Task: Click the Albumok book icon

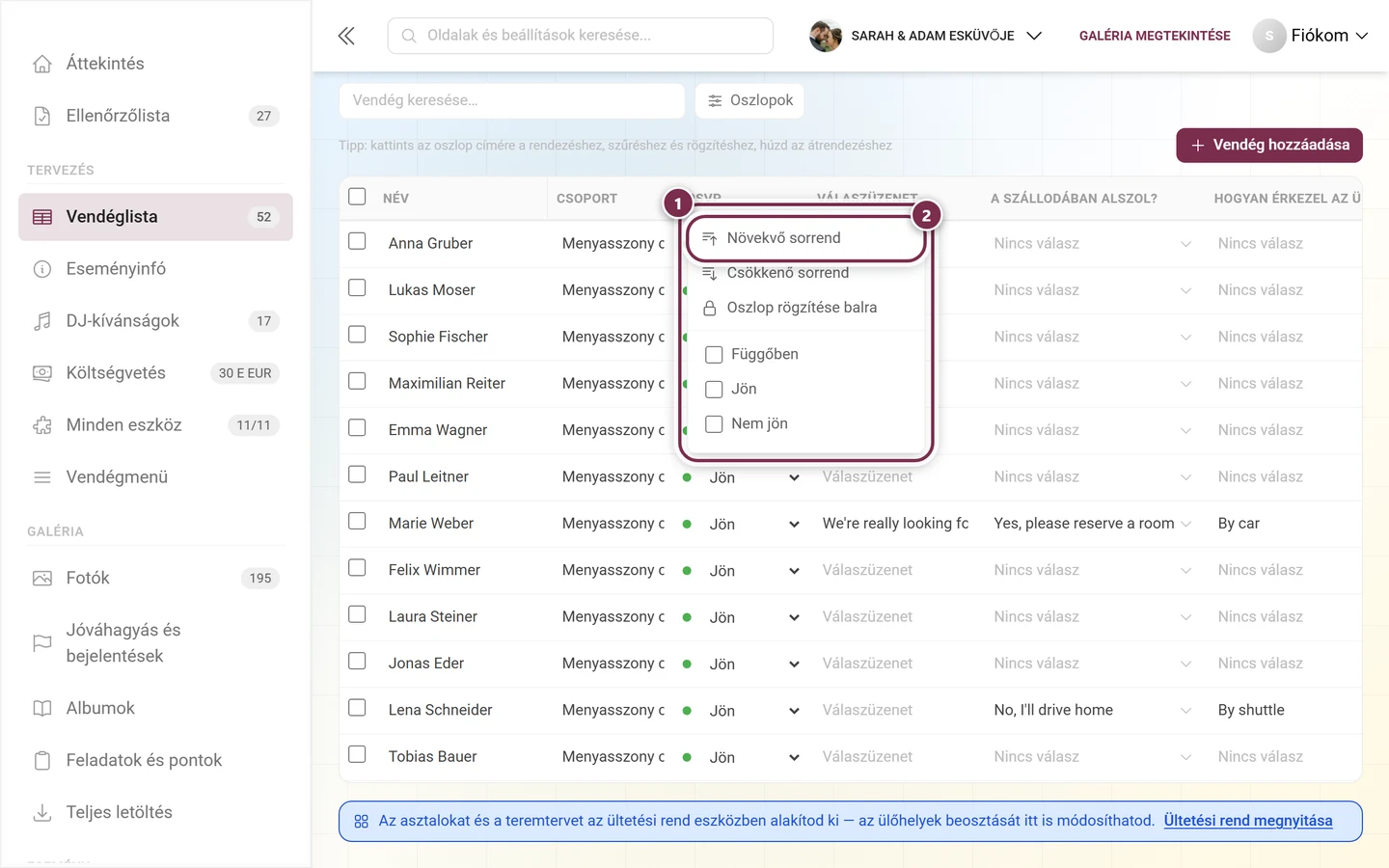Action: pyautogui.click(x=42, y=709)
